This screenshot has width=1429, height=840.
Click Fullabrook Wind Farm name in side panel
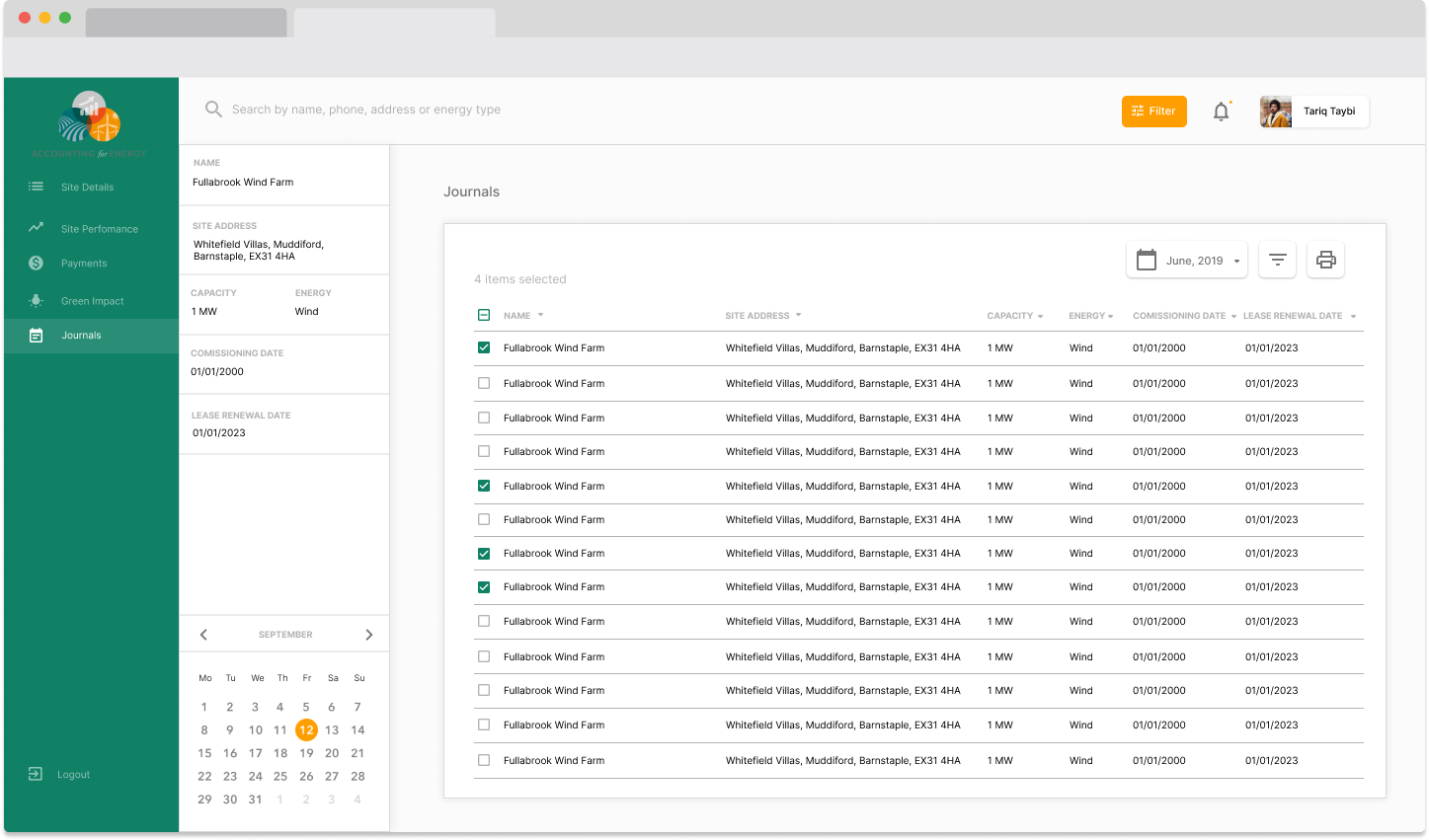(x=243, y=182)
